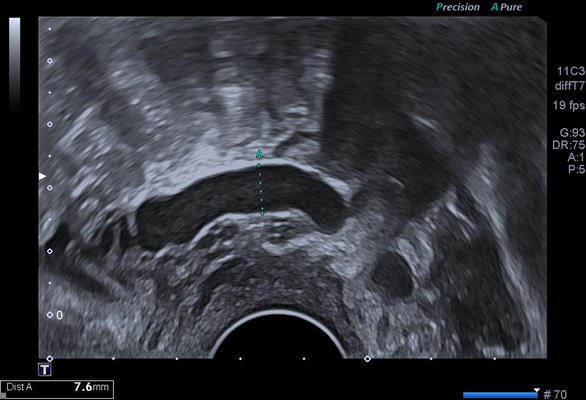Click the T icon below the image
The height and width of the screenshot is (400, 586).
tap(45, 370)
